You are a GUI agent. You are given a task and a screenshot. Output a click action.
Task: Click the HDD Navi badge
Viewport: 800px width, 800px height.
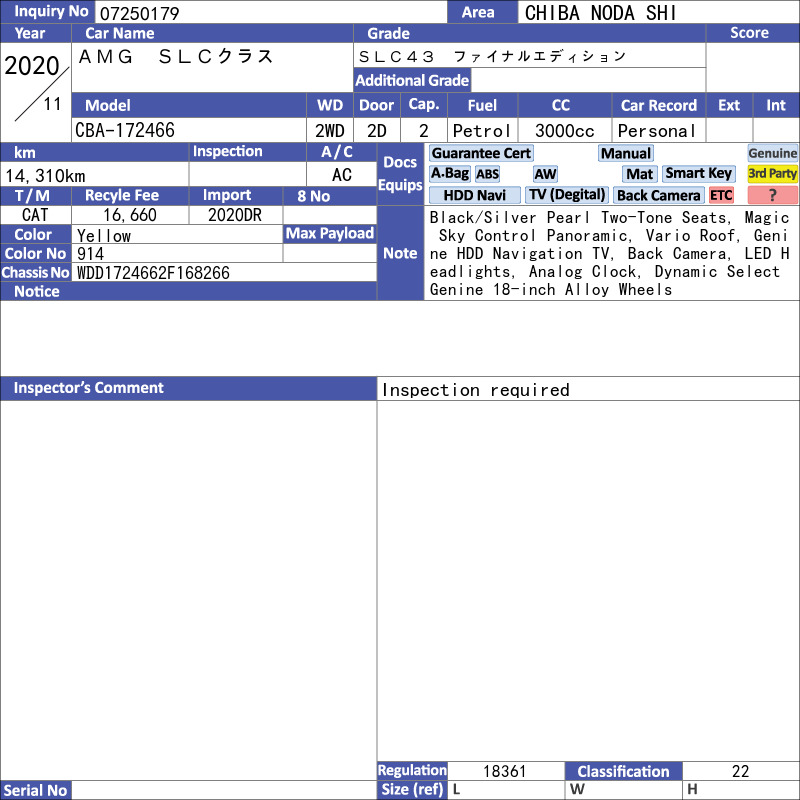475,195
